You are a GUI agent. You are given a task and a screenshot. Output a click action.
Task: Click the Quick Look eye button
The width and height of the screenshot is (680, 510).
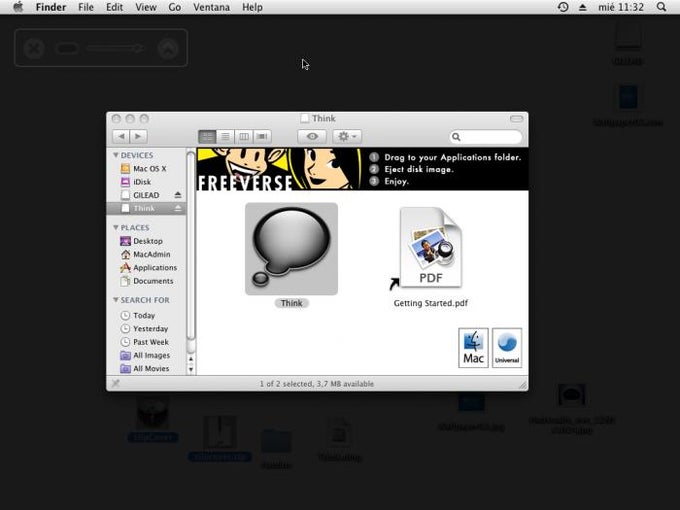point(312,137)
